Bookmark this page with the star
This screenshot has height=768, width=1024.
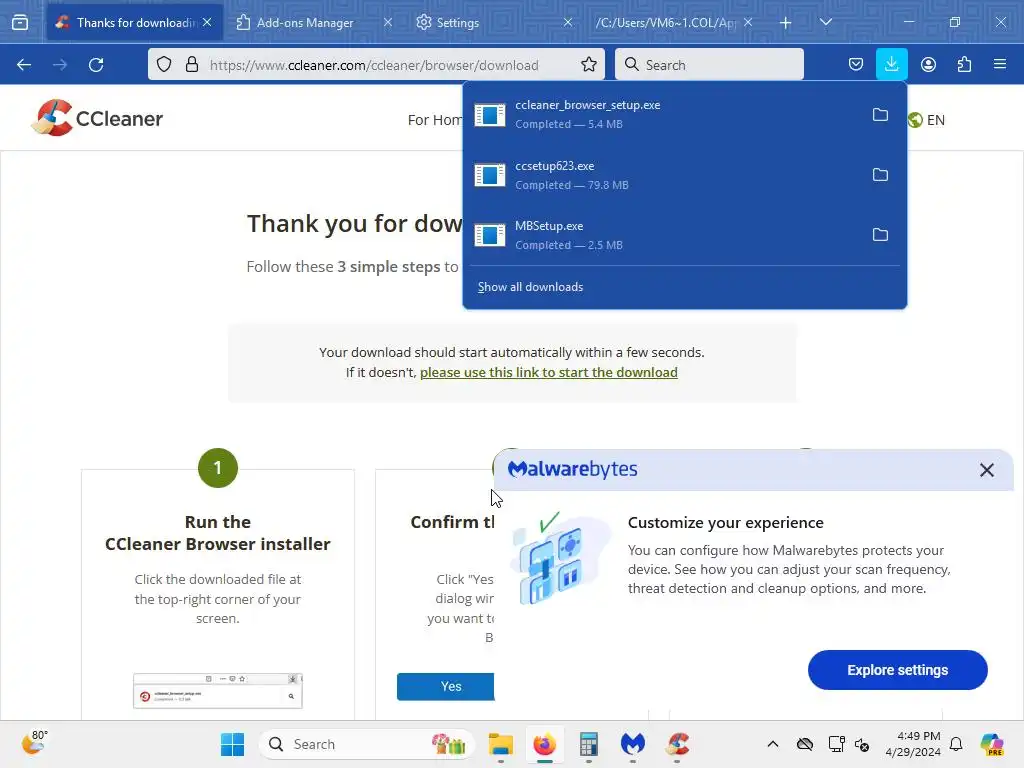pyautogui.click(x=588, y=65)
